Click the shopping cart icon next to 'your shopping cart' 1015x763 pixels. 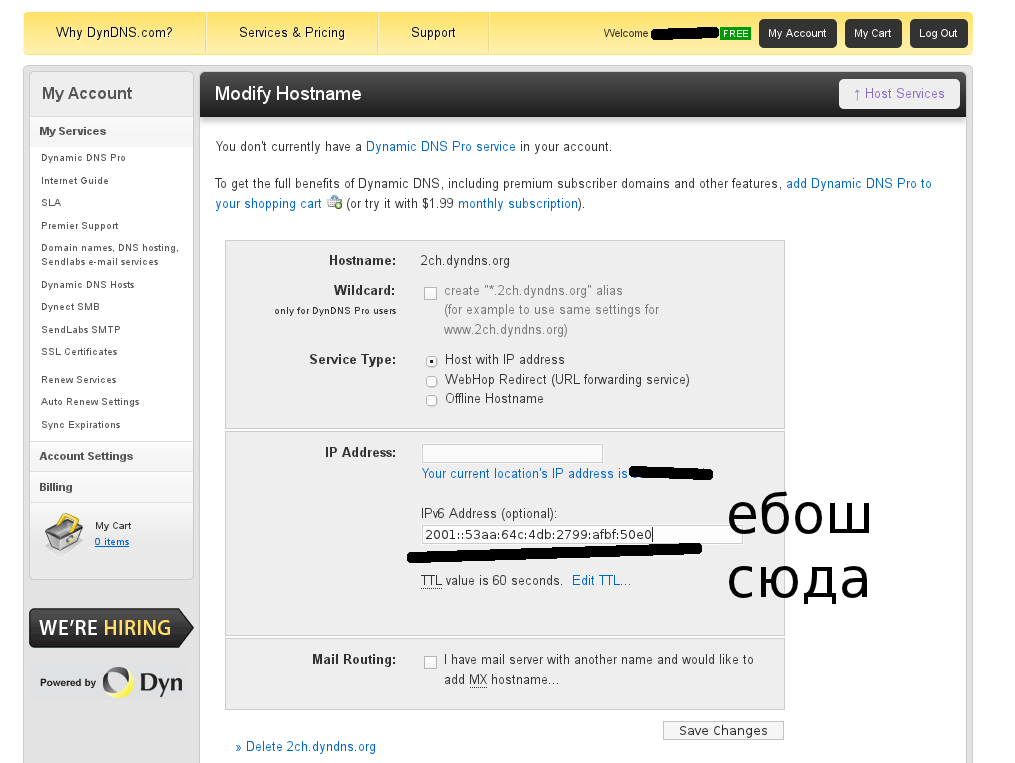pos(334,203)
